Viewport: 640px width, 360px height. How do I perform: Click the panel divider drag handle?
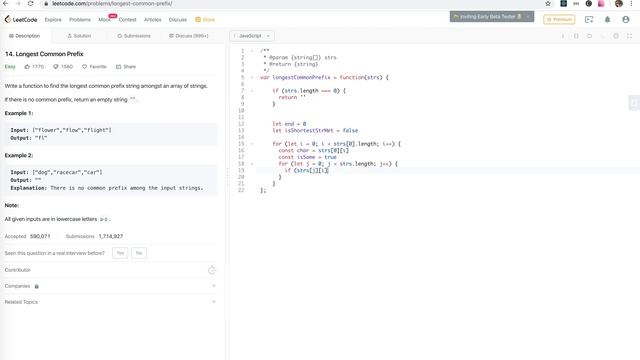[227, 177]
